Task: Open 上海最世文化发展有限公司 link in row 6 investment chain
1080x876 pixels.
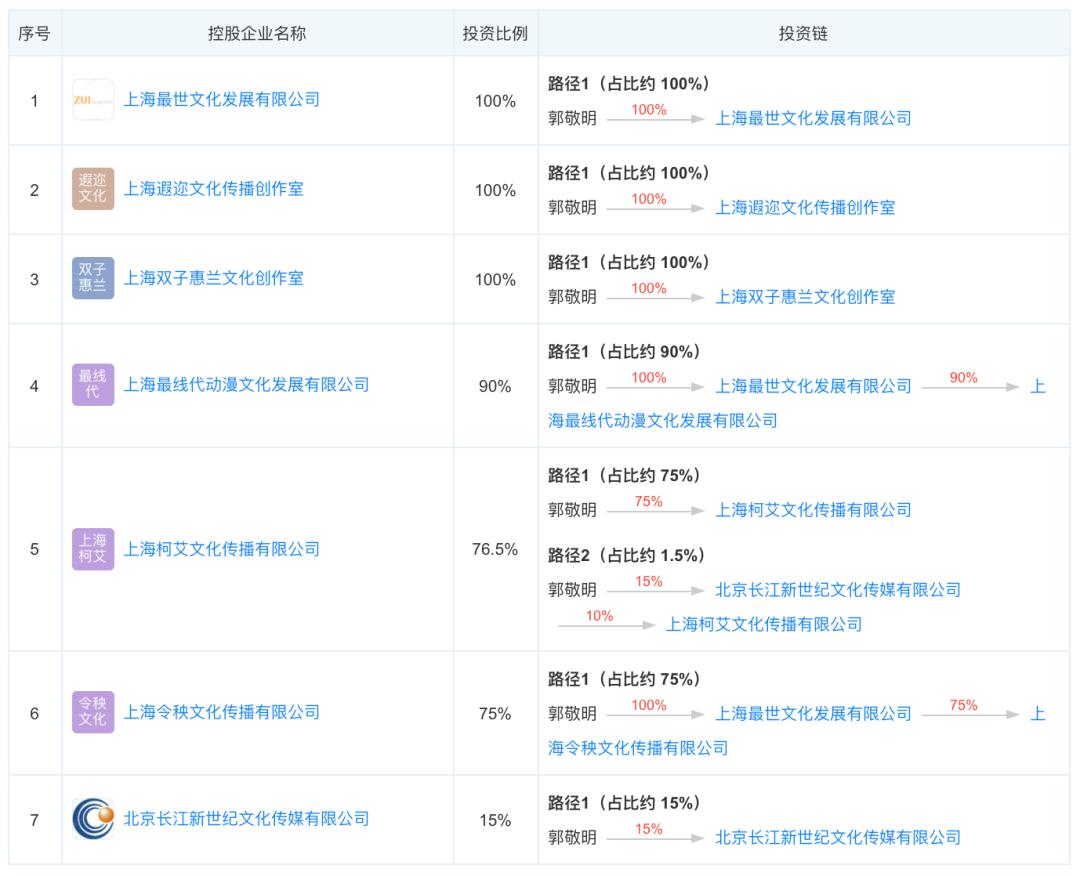Action: 813,714
